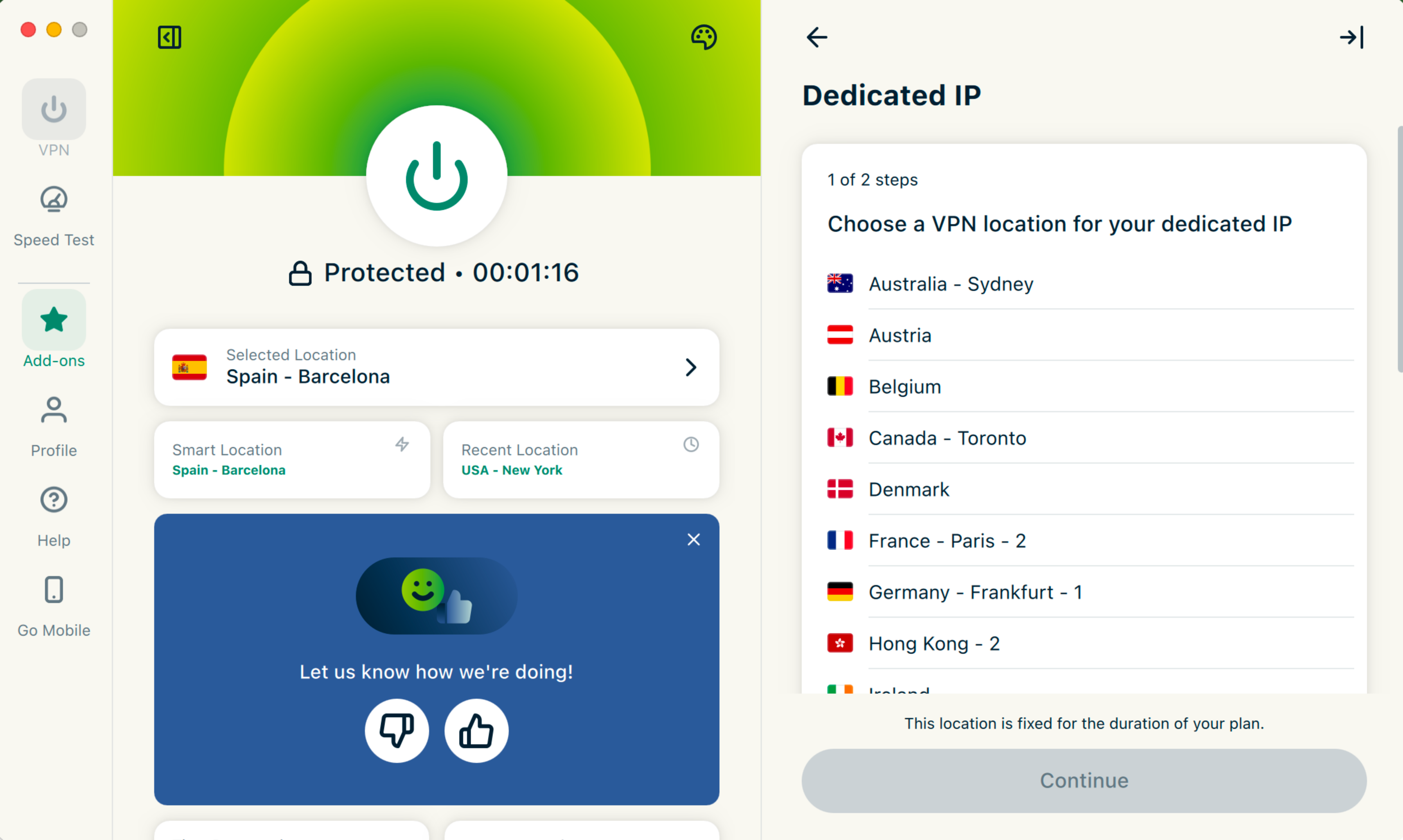Switch to the VPN tab
Image resolution: width=1403 pixels, height=840 pixels.
[x=54, y=118]
